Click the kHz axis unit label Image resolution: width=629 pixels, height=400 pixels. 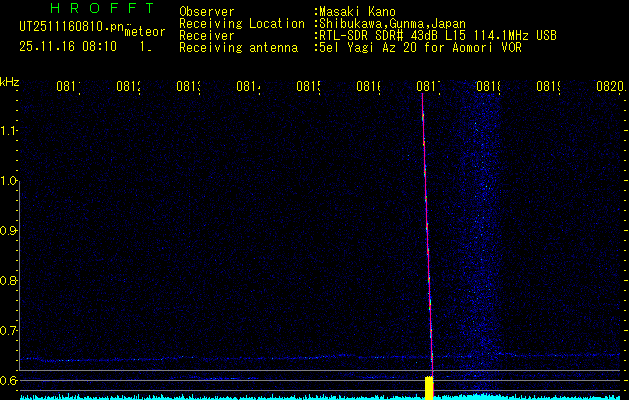pyautogui.click(x=10, y=81)
